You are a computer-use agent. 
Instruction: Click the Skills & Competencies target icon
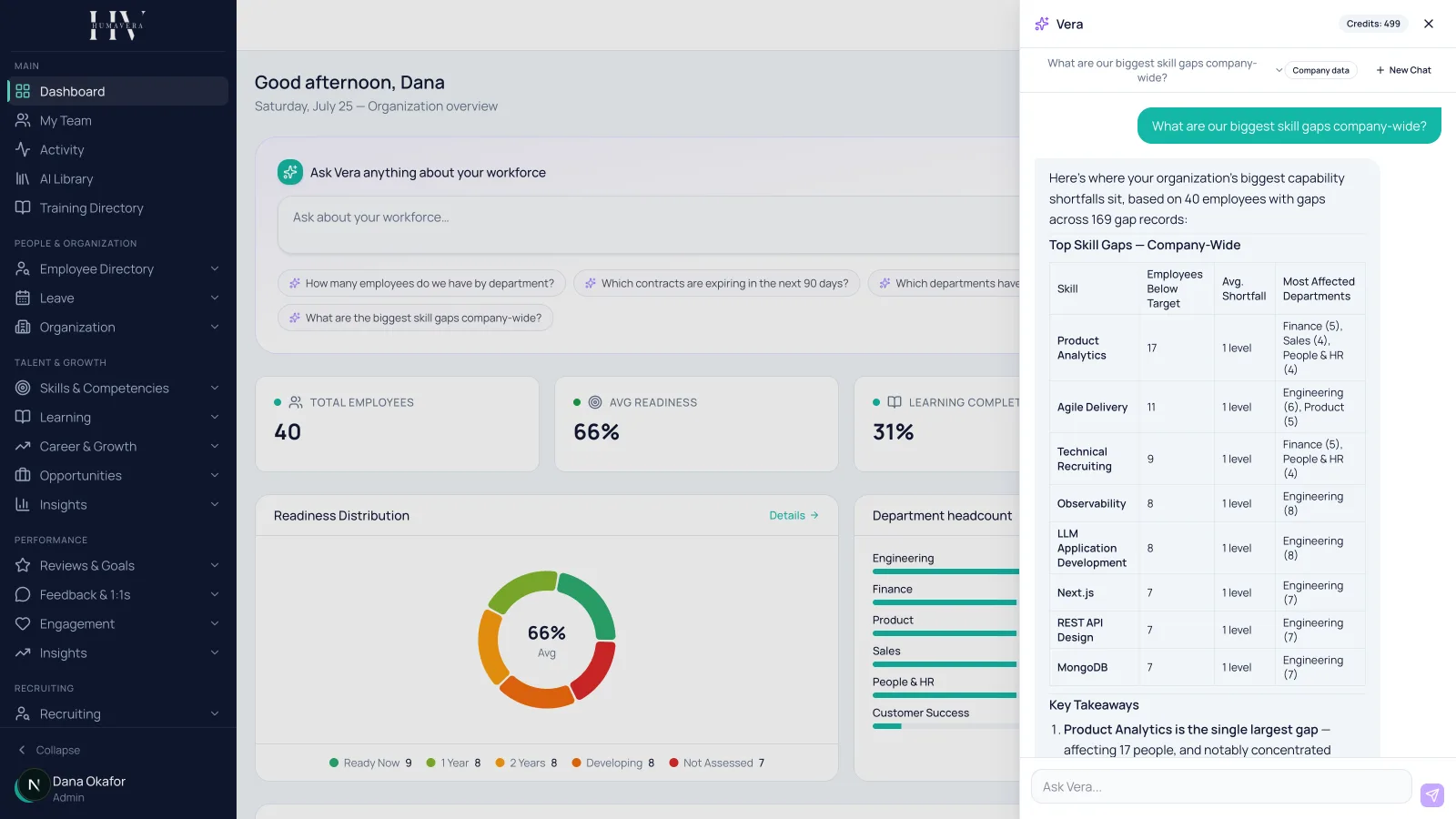(23, 388)
